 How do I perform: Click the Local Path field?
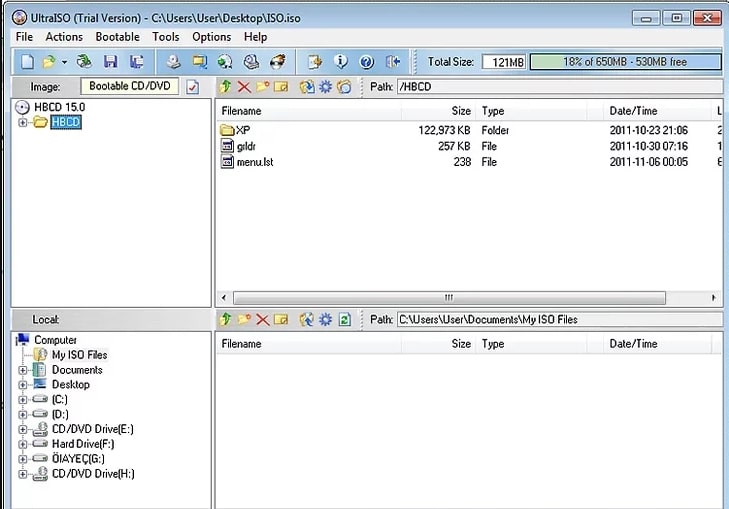point(559,320)
